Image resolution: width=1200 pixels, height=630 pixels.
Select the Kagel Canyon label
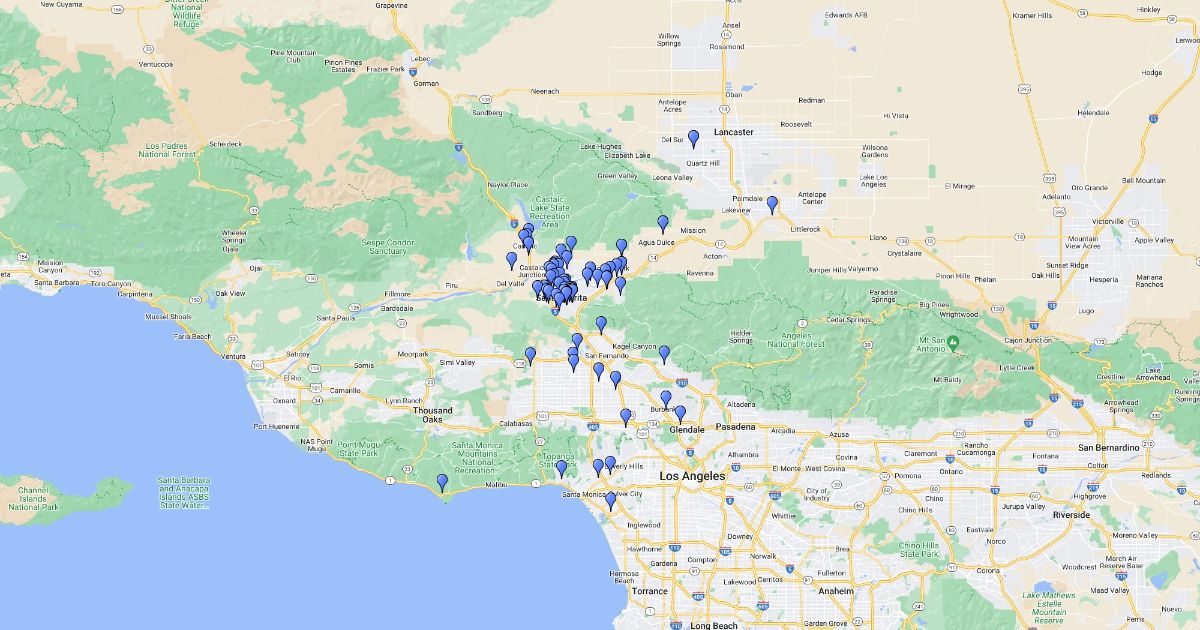click(x=635, y=347)
